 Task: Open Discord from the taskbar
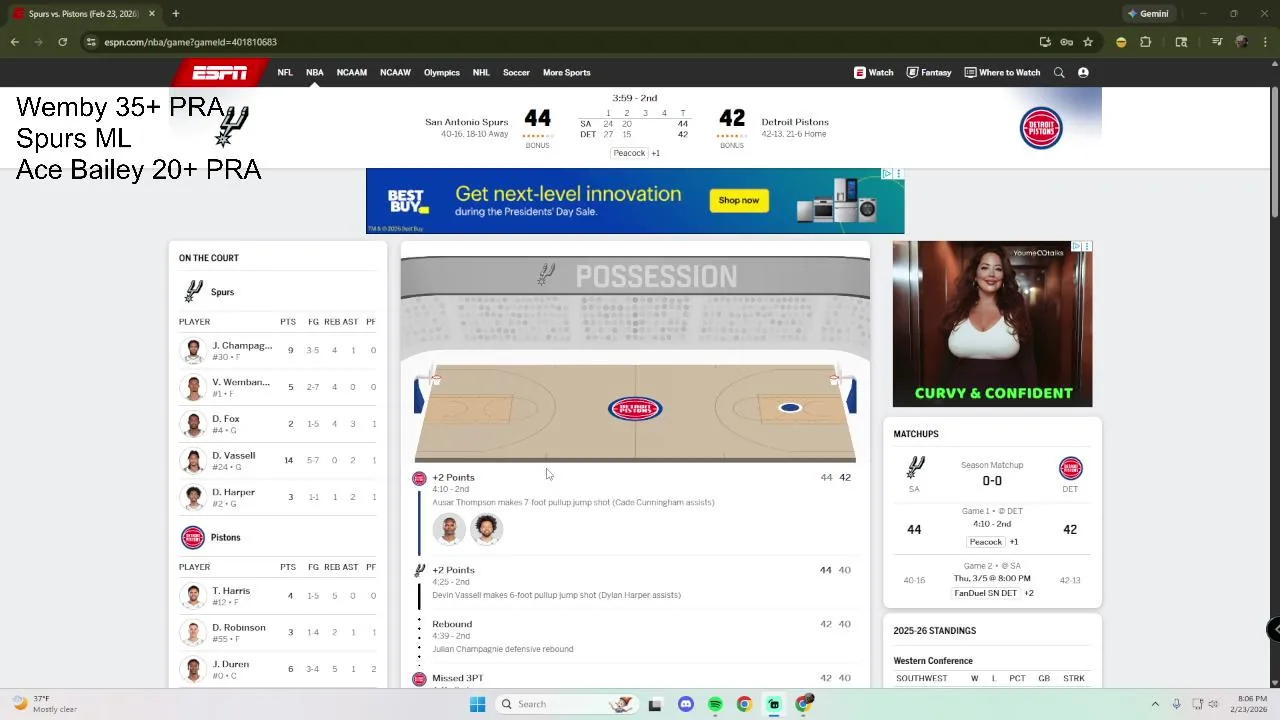(x=686, y=704)
